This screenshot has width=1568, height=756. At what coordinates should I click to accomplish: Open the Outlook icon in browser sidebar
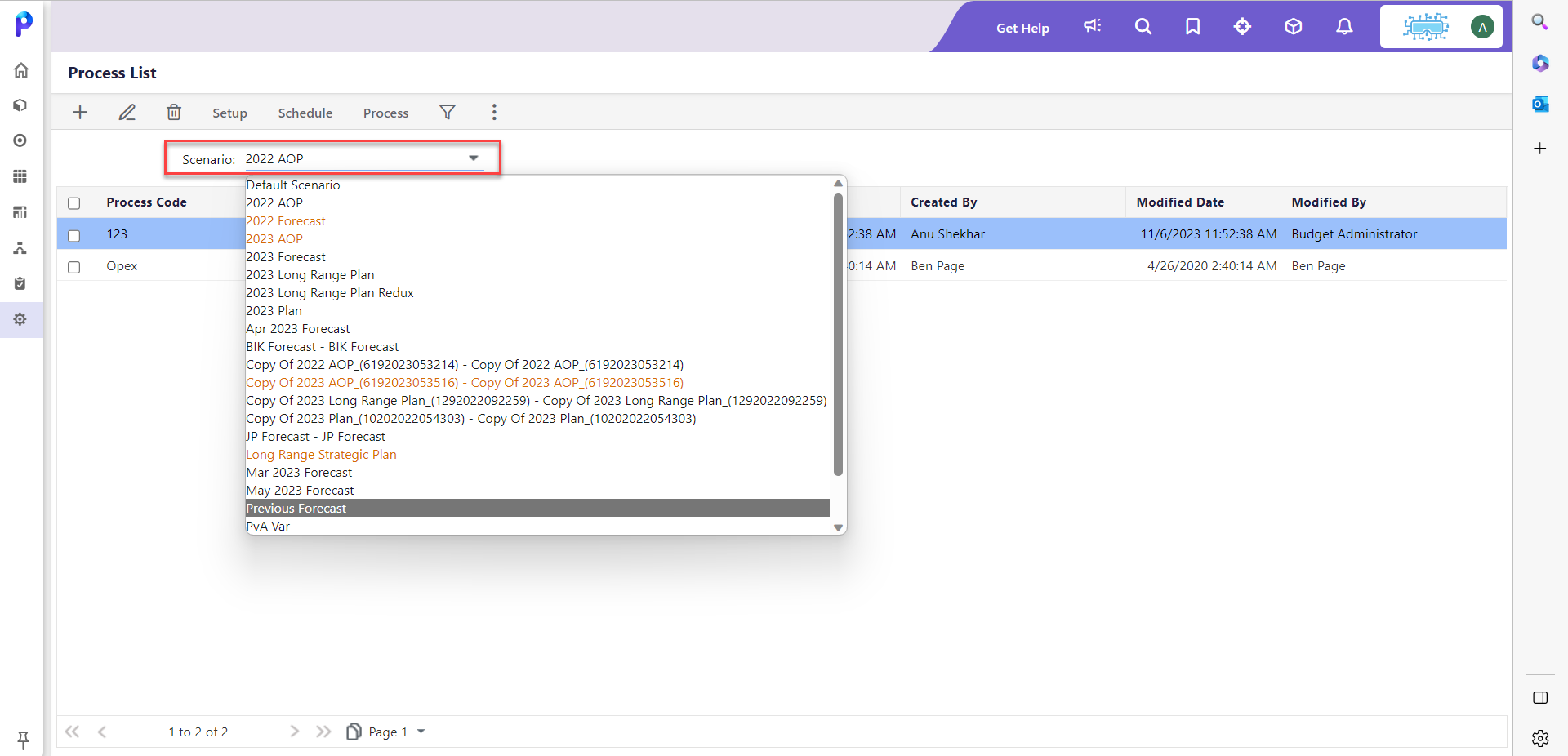tap(1540, 104)
